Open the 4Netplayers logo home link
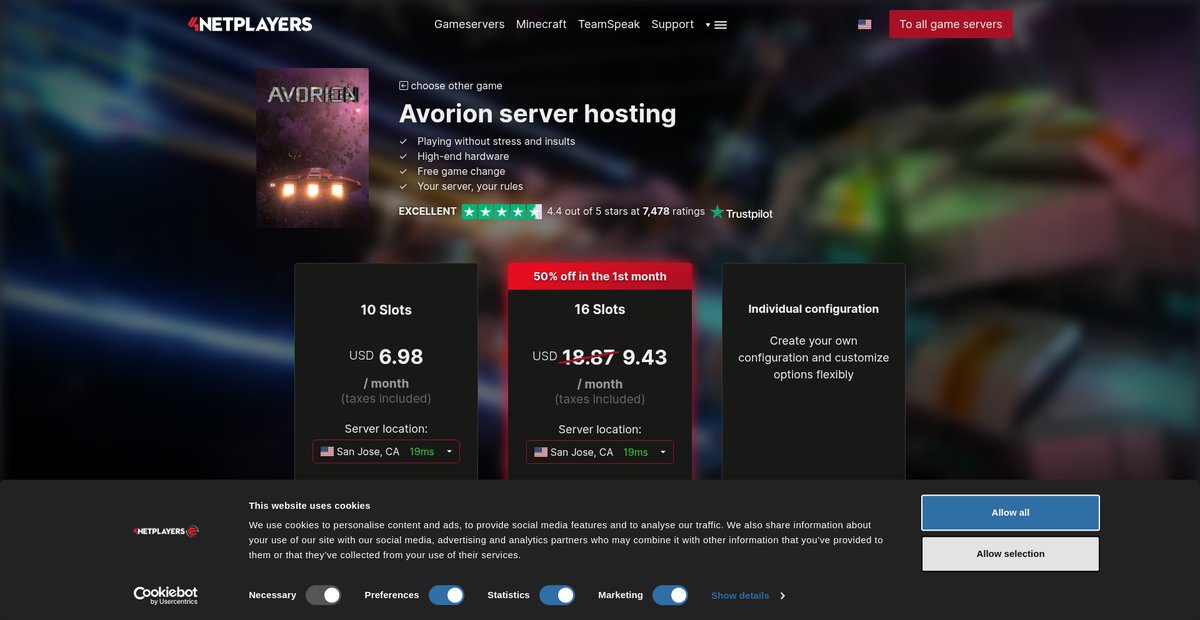This screenshot has width=1200, height=620. [x=250, y=24]
